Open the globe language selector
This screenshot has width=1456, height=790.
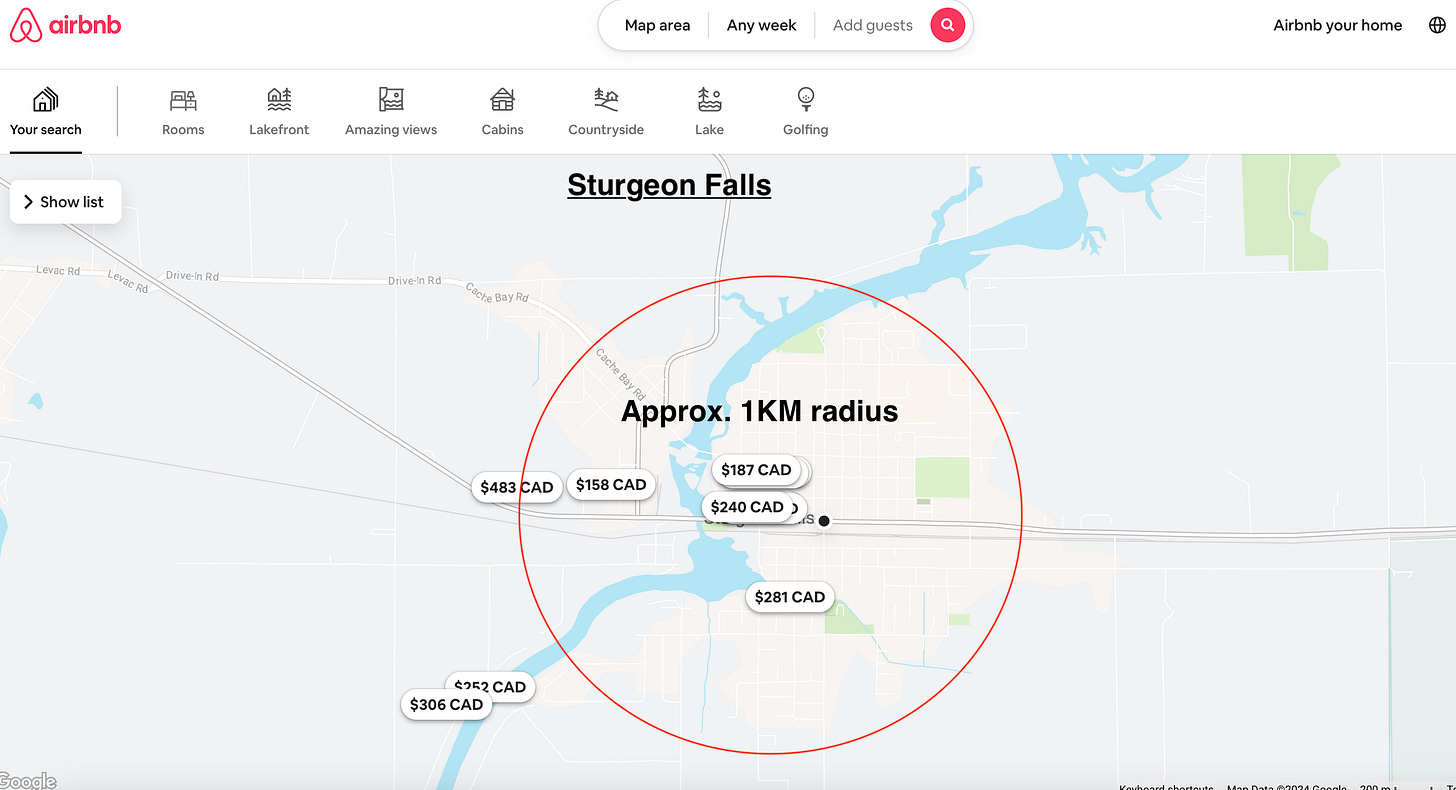(1437, 25)
